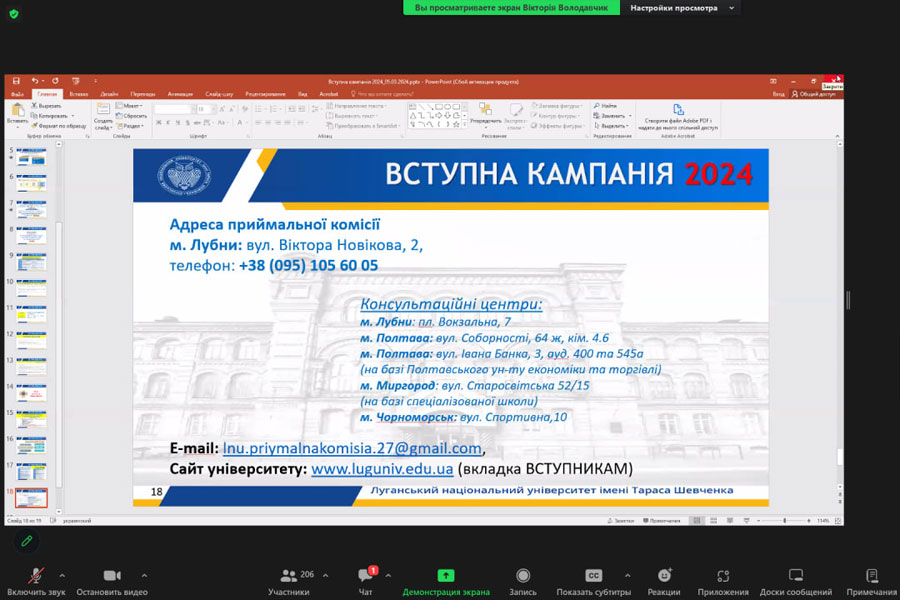
Task: Click Вырезать cut command
Action: (x=46, y=106)
